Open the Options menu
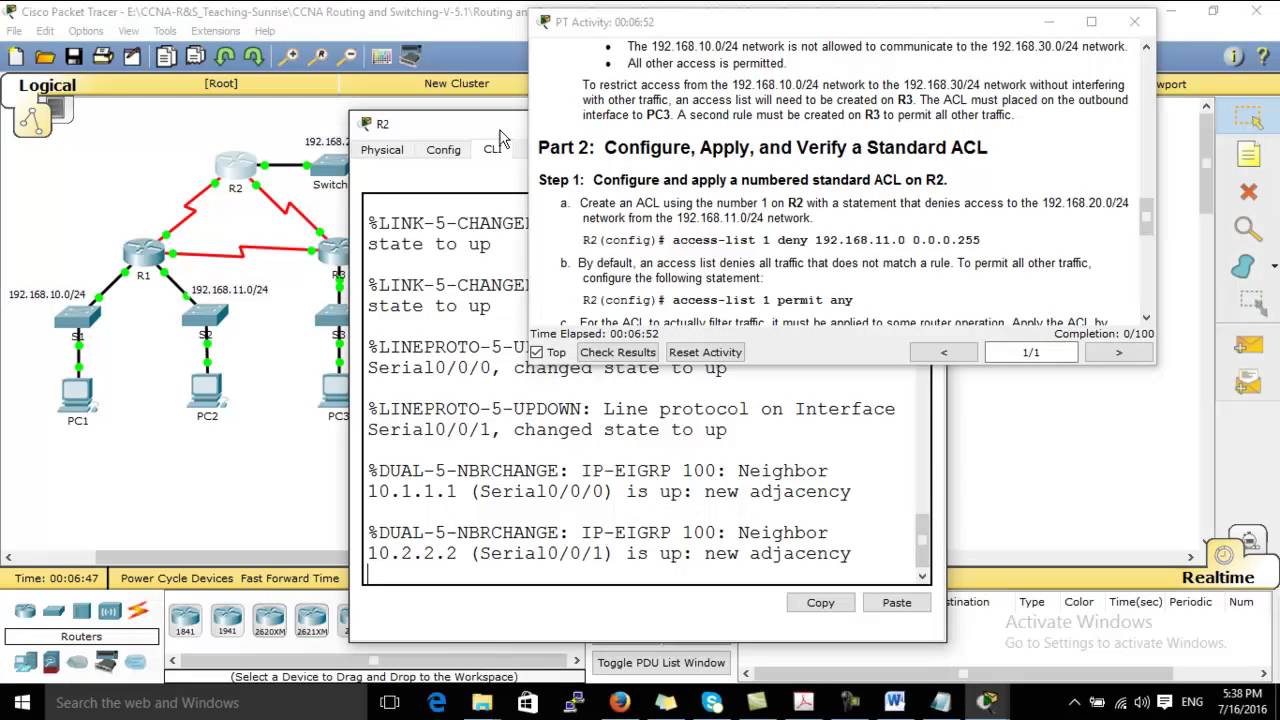 pos(85,31)
